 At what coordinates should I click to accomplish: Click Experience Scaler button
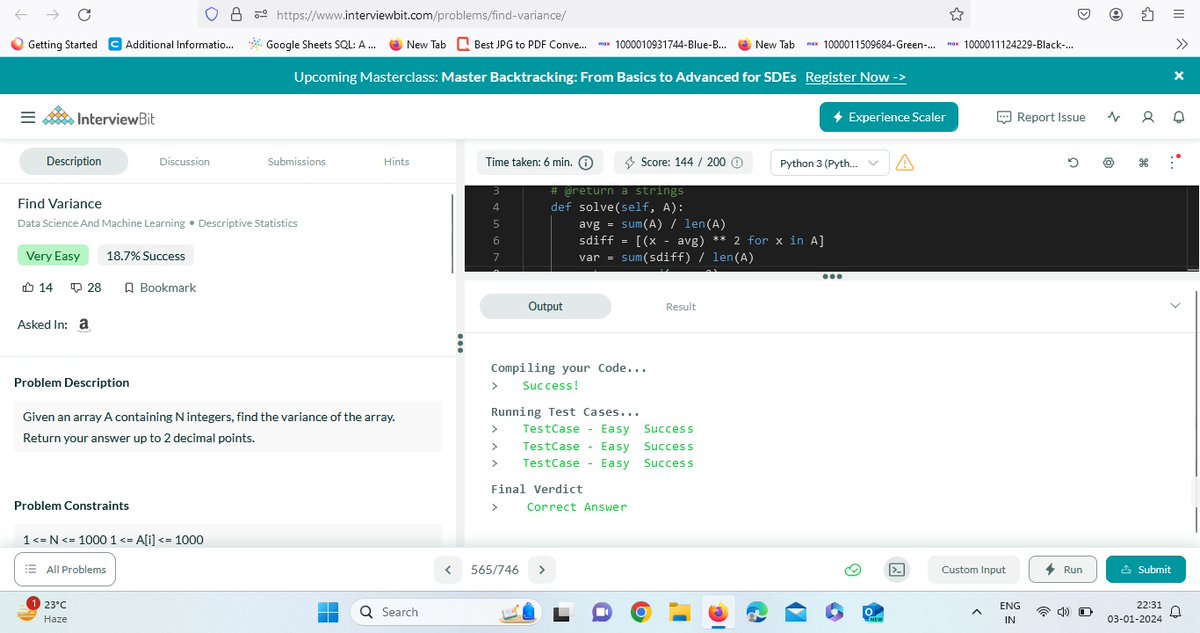[x=889, y=117]
